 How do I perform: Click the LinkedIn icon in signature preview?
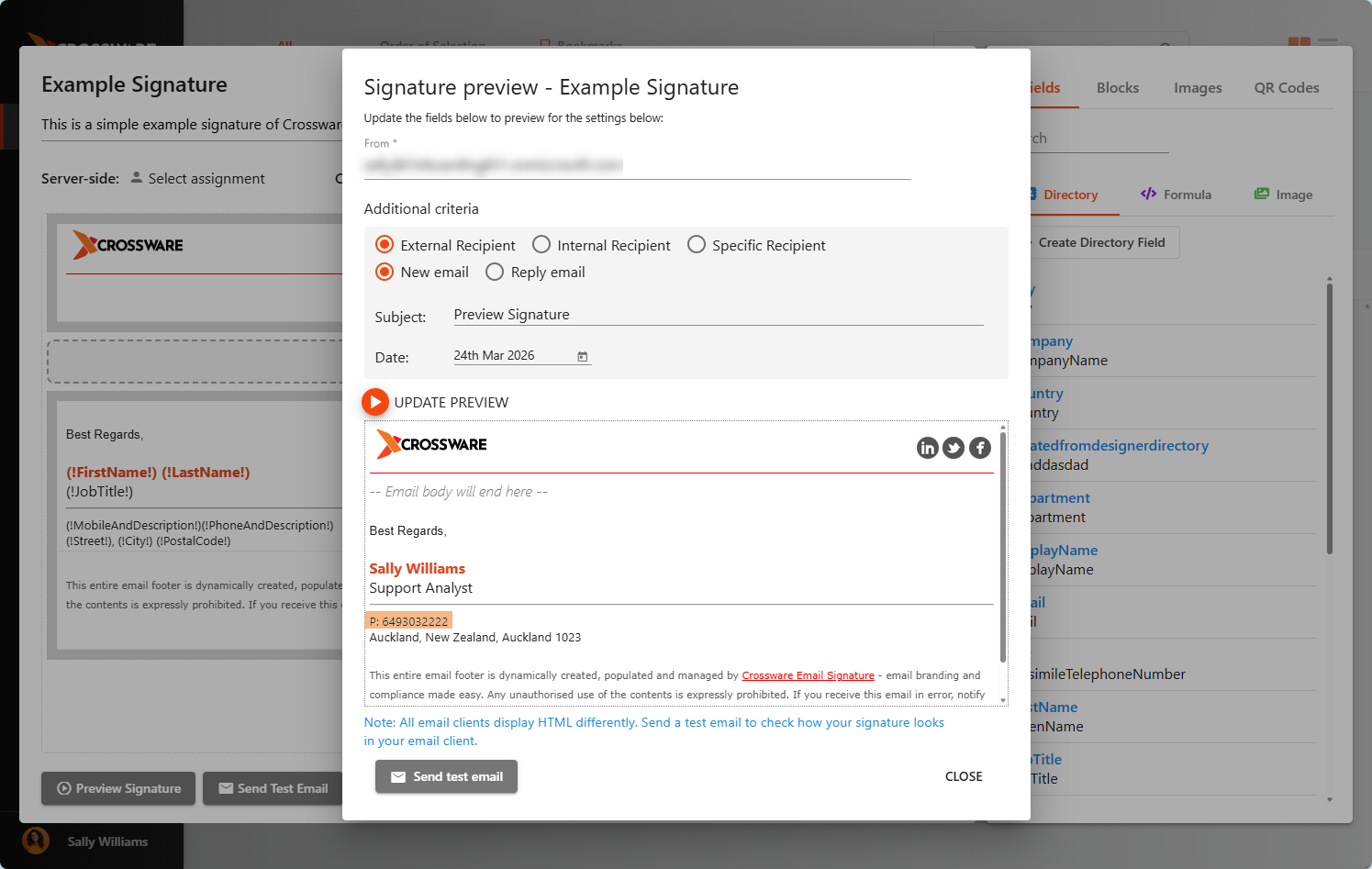coord(927,448)
